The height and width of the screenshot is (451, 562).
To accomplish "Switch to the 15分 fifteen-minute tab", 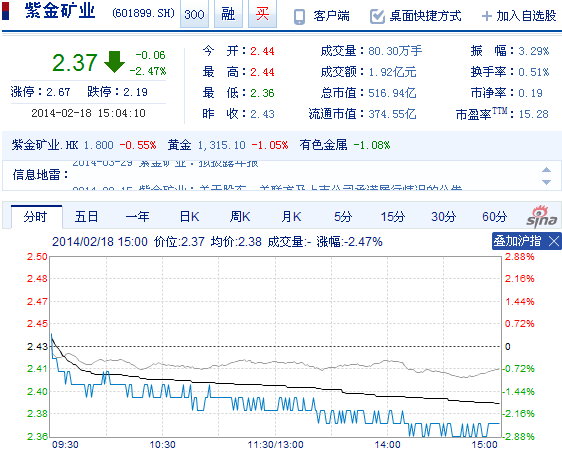I will pyautogui.click(x=392, y=217).
